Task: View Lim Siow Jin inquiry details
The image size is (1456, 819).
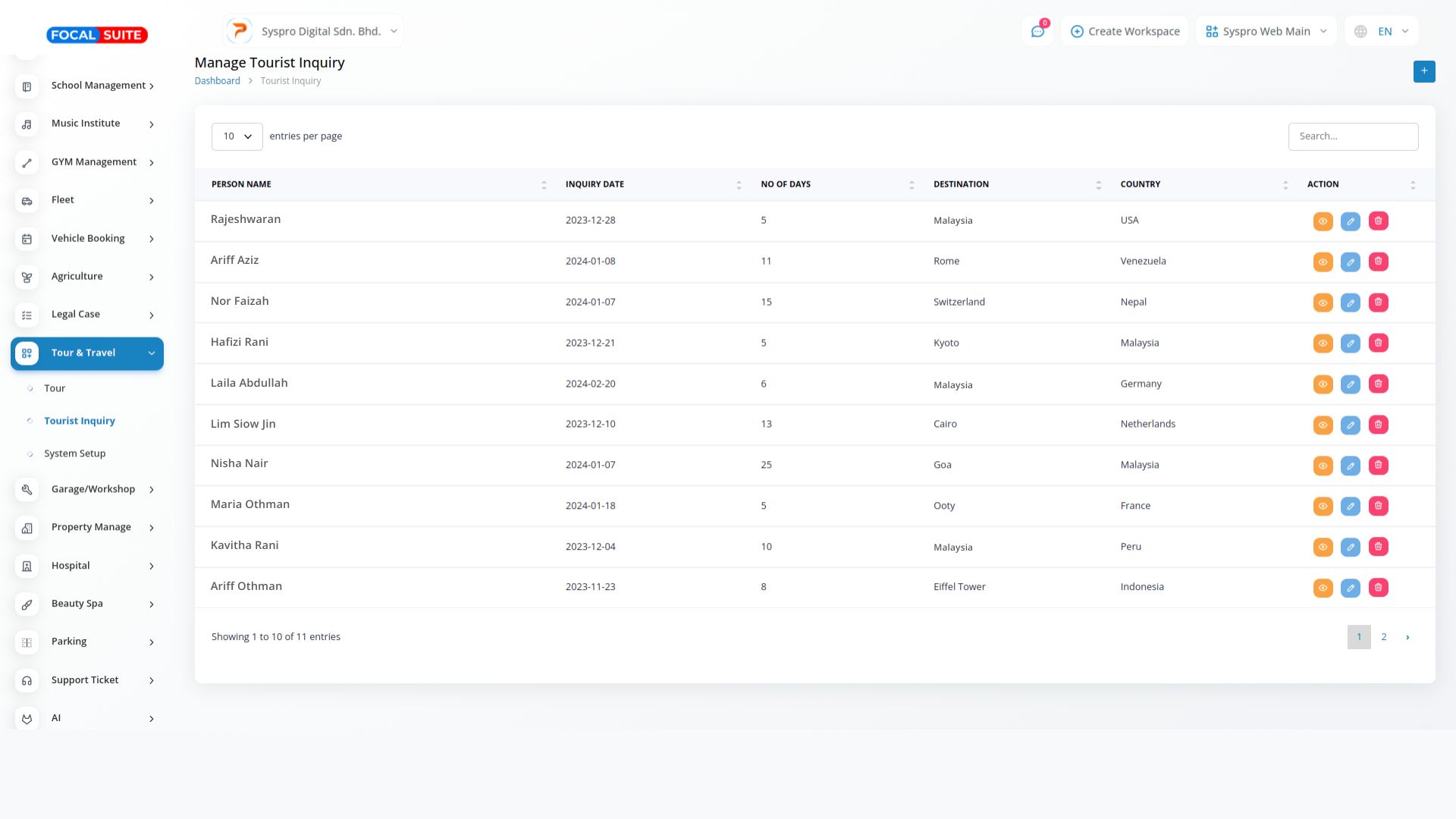Action: coord(1323,425)
